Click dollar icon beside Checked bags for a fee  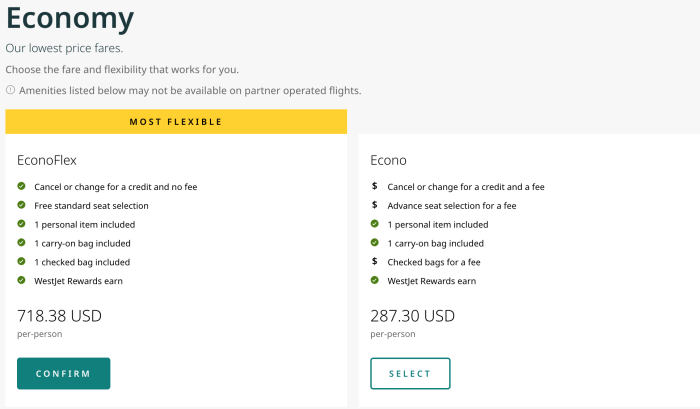coord(374,262)
